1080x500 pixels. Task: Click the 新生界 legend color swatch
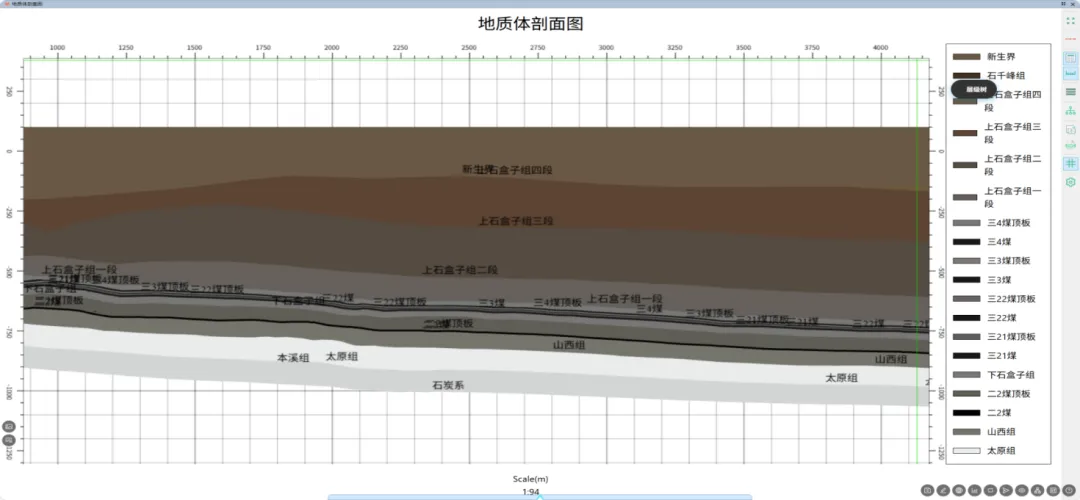966,56
